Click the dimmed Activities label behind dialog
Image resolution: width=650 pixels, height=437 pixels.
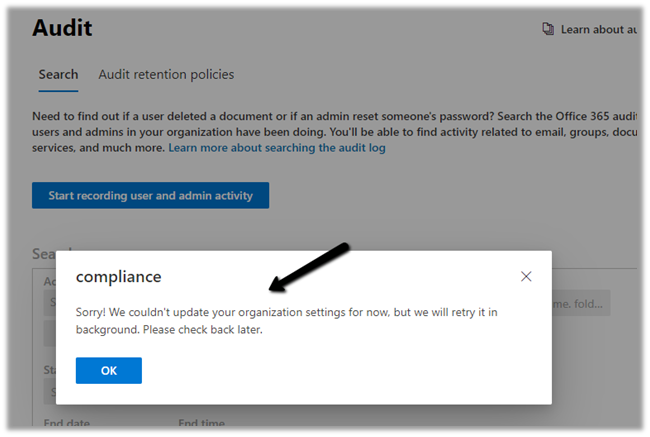50,281
